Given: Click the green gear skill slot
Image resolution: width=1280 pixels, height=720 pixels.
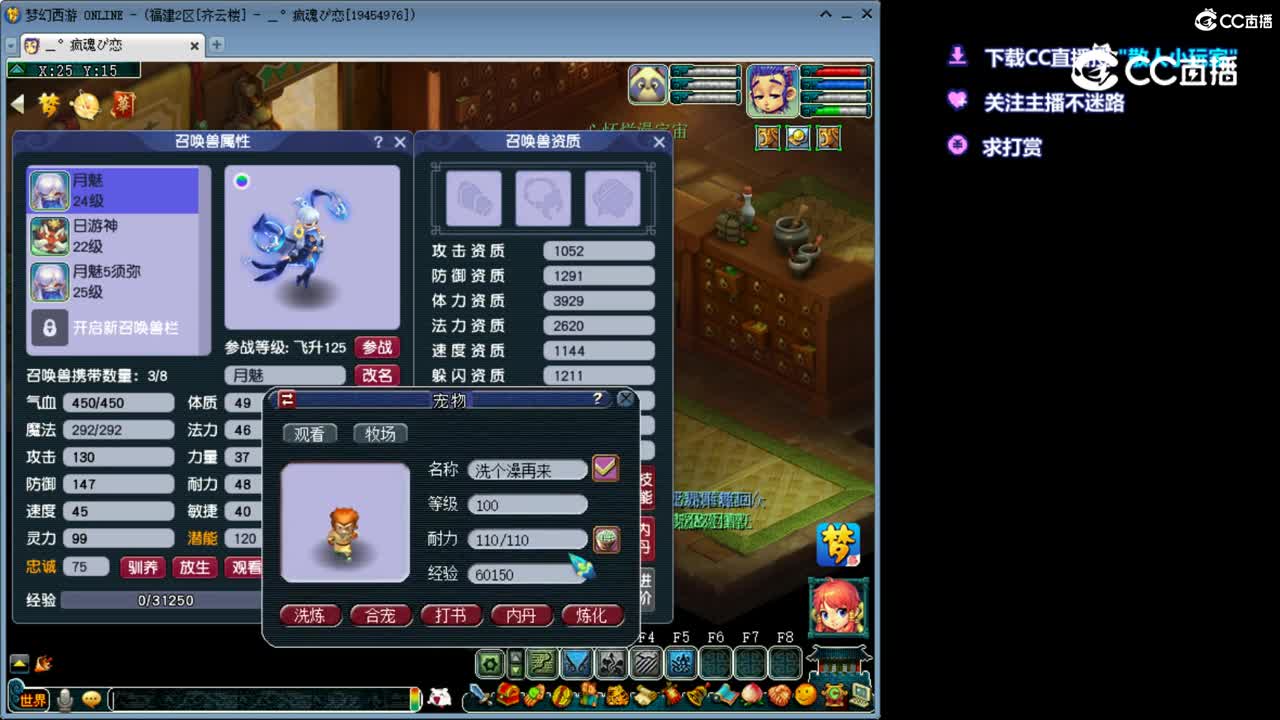Looking at the screenshot, I should click(x=490, y=663).
